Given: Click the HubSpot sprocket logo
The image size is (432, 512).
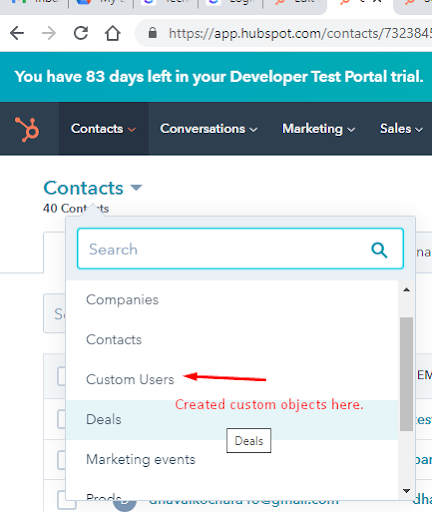Looking at the screenshot, I should tap(27, 129).
